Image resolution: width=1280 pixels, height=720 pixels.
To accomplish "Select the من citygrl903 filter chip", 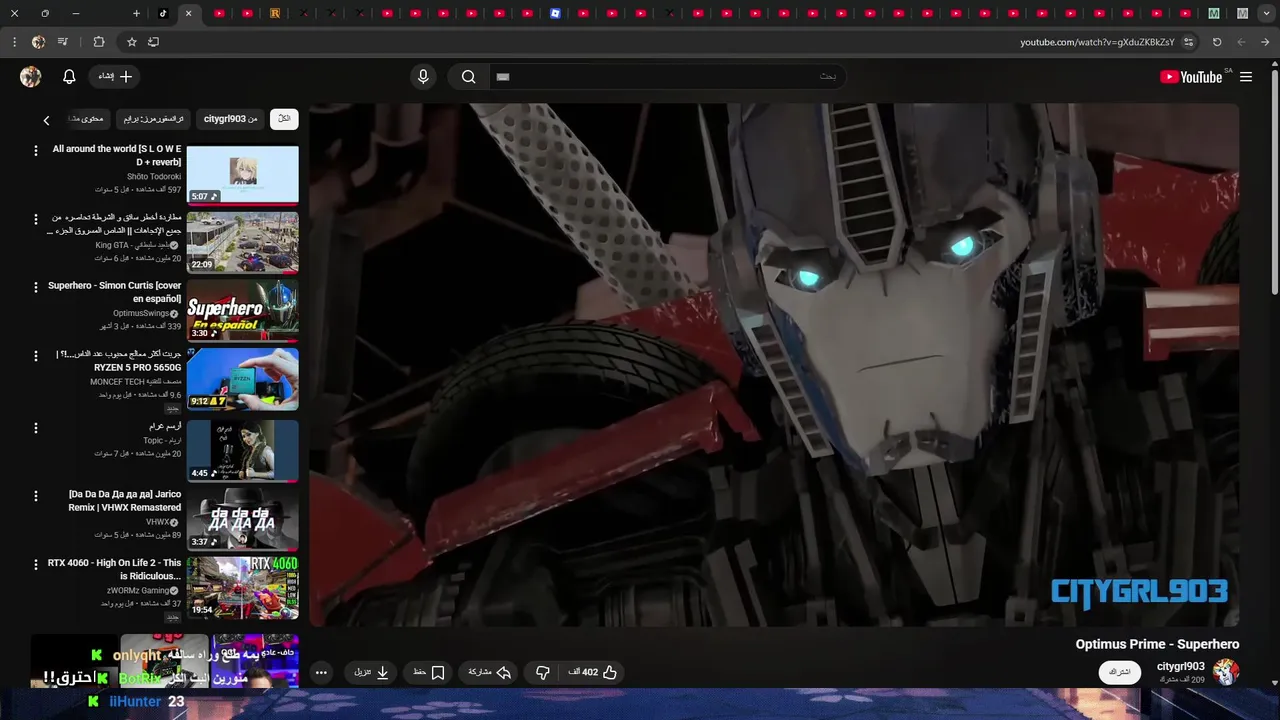I will pos(231,119).
